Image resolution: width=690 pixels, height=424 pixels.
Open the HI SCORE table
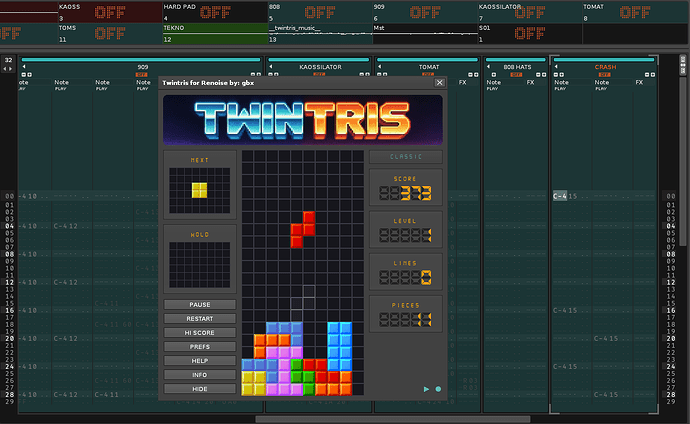click(200, 333)
